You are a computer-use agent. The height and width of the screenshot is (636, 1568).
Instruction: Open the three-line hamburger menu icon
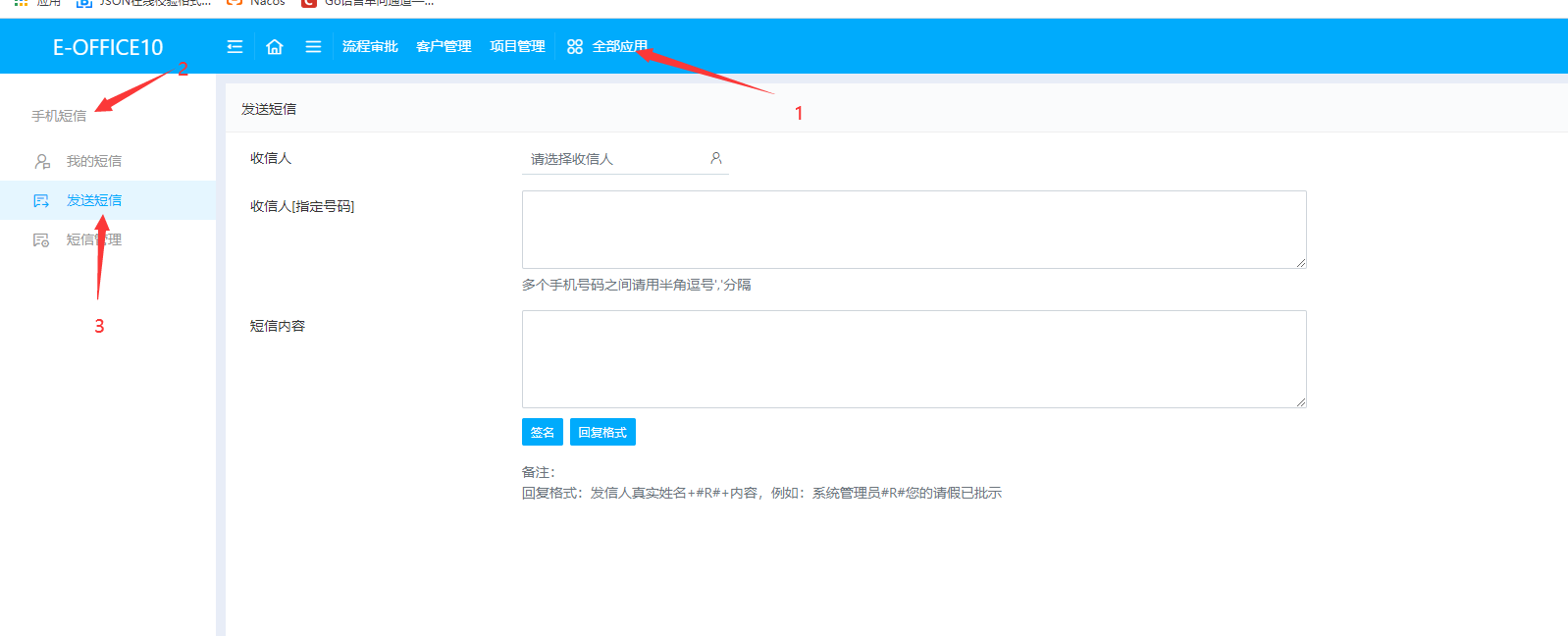tap(313, 47)
